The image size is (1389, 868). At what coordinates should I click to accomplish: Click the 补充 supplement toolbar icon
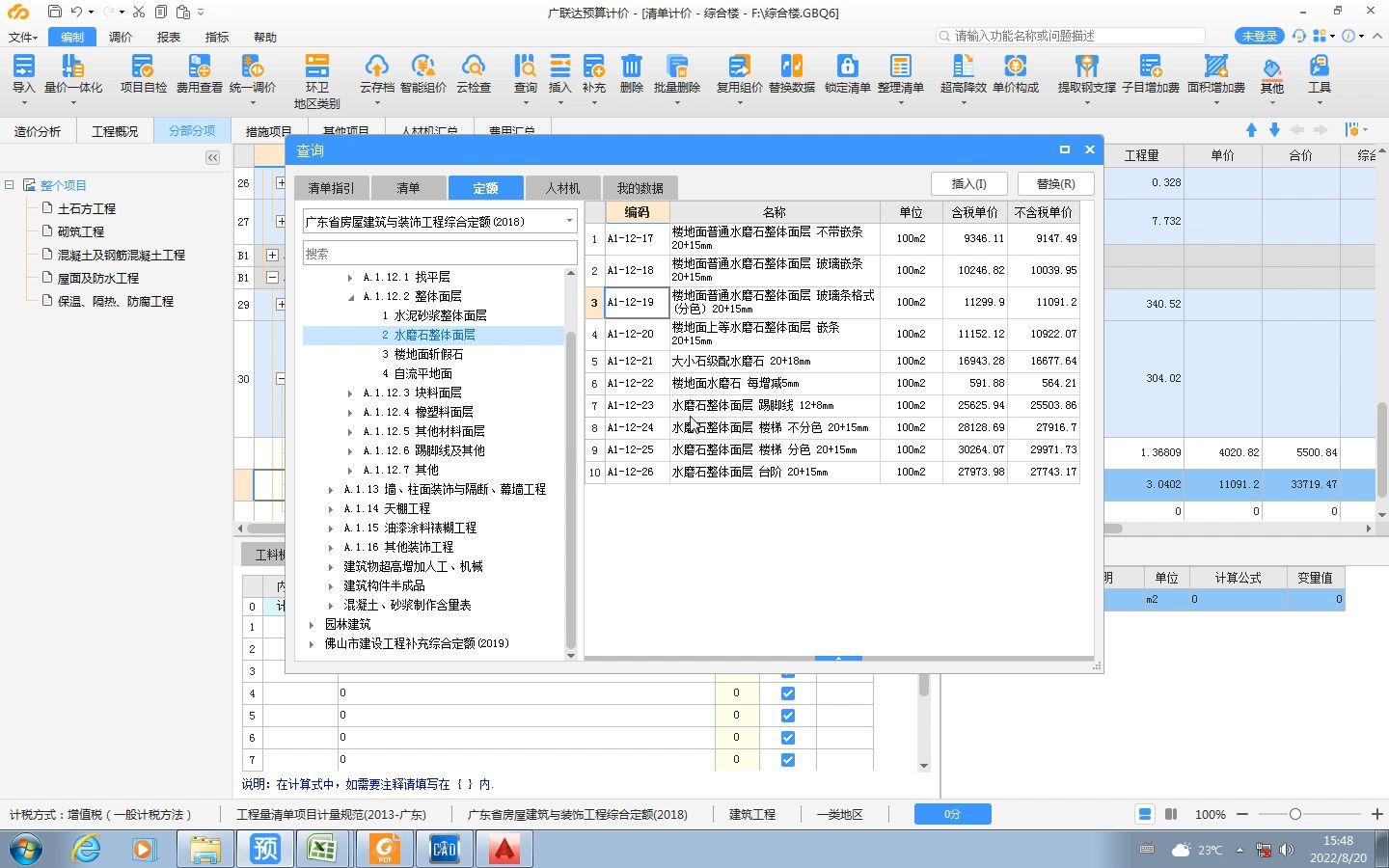coord(594,73)
